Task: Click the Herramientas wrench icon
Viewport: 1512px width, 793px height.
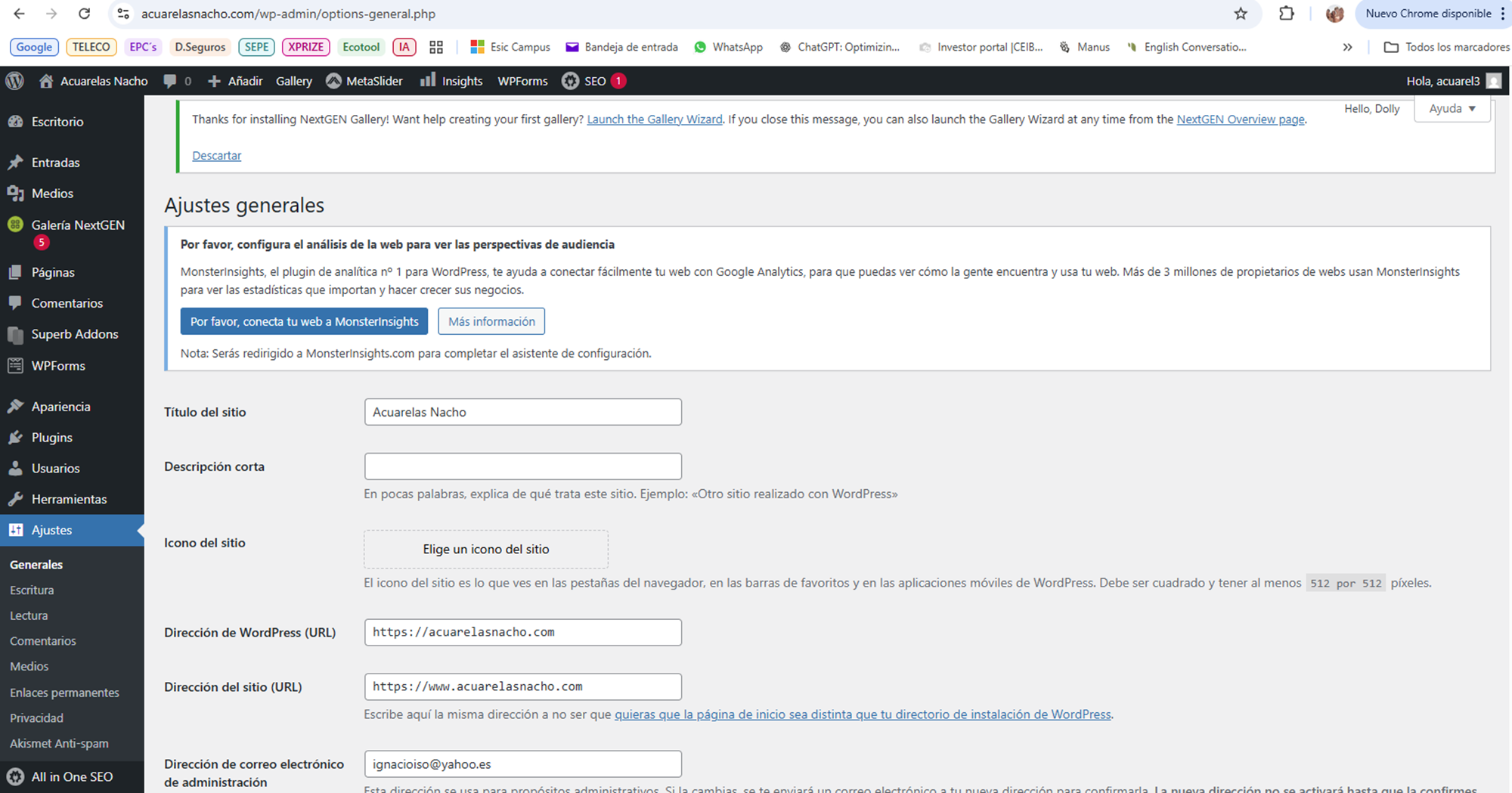Action: (15, 500)
